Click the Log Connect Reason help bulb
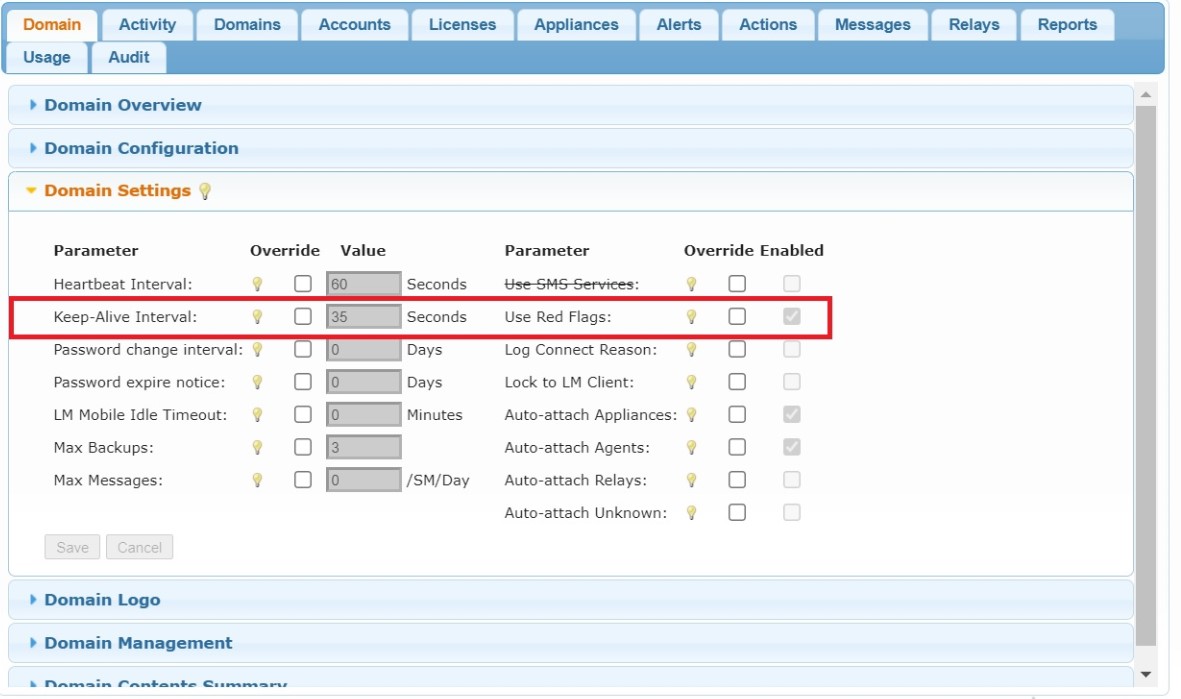 (x=691, y=350)
